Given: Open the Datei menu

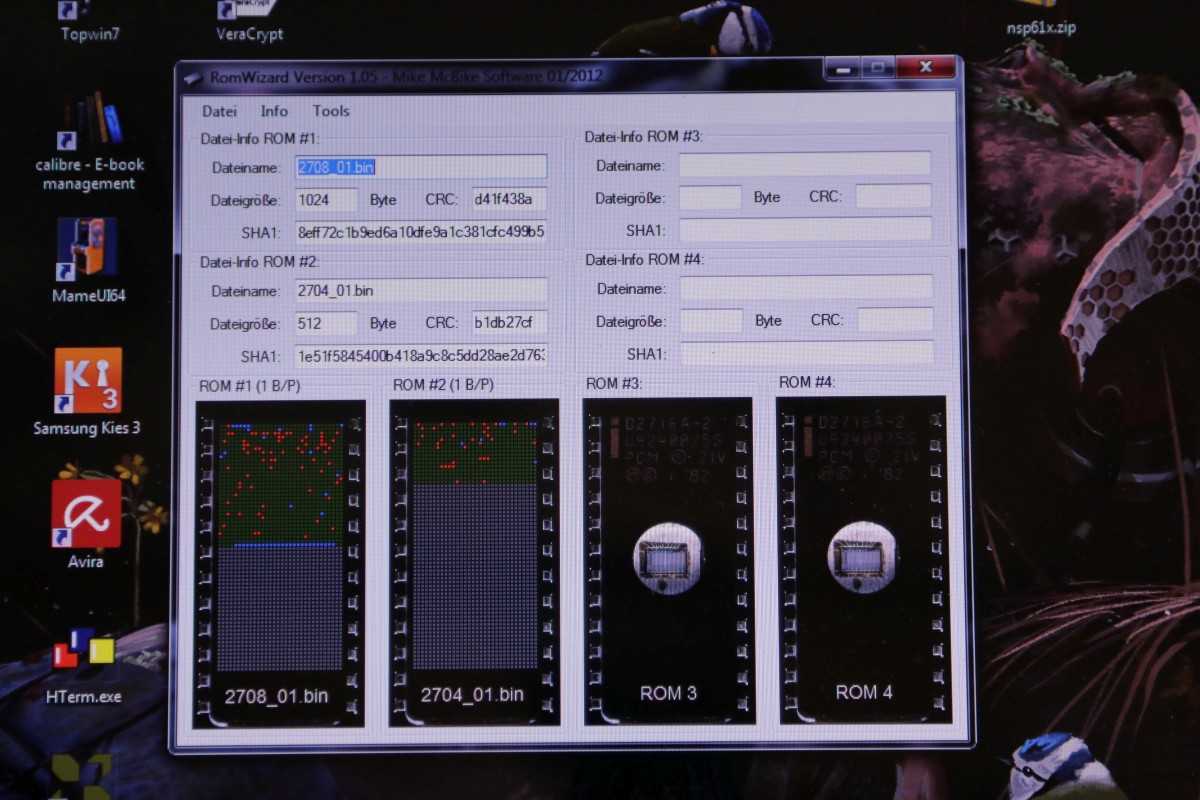Looking at the screenshot, I should 219,111.
